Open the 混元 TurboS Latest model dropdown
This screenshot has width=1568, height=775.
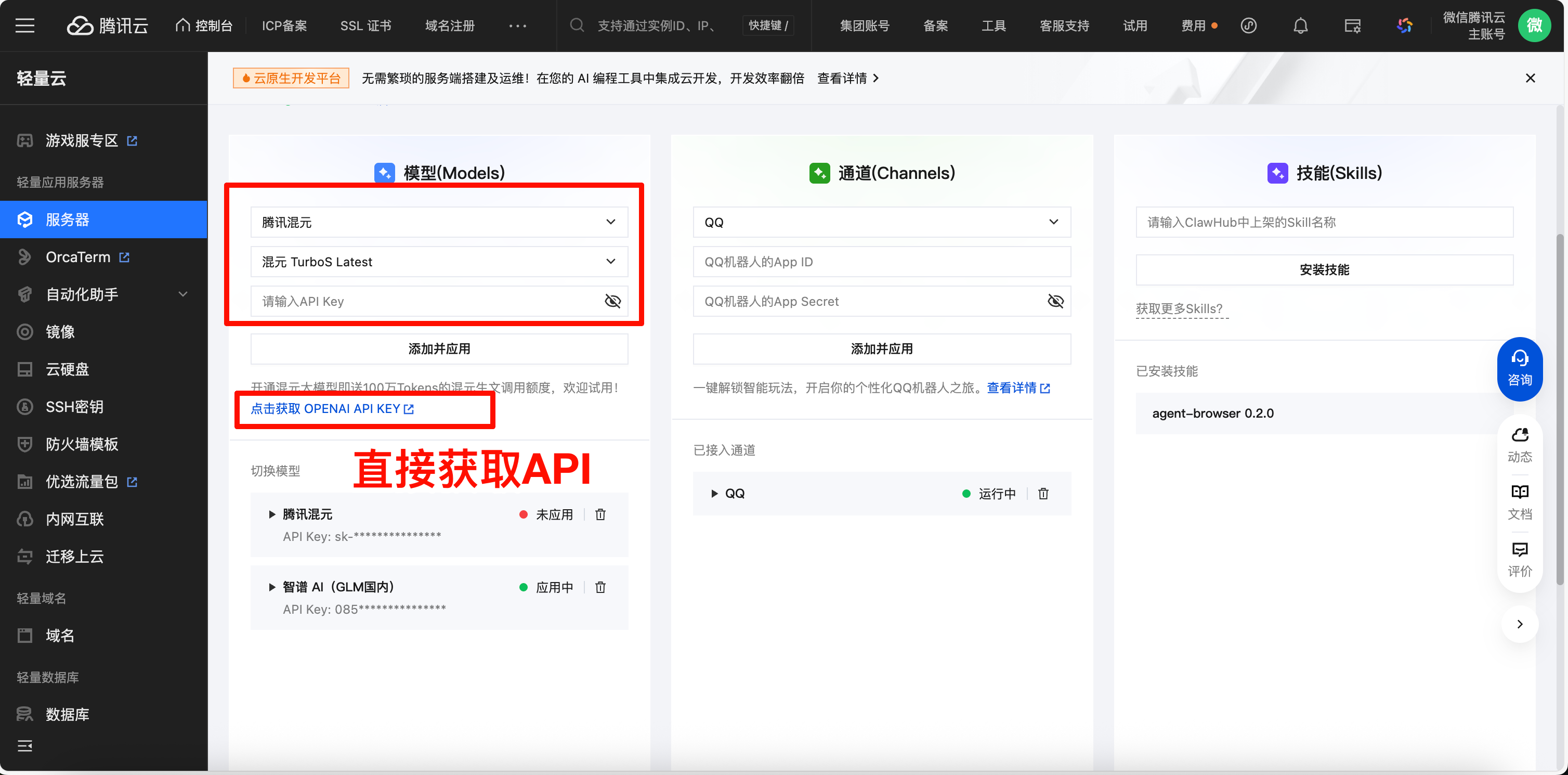click(x=439, y=262)
